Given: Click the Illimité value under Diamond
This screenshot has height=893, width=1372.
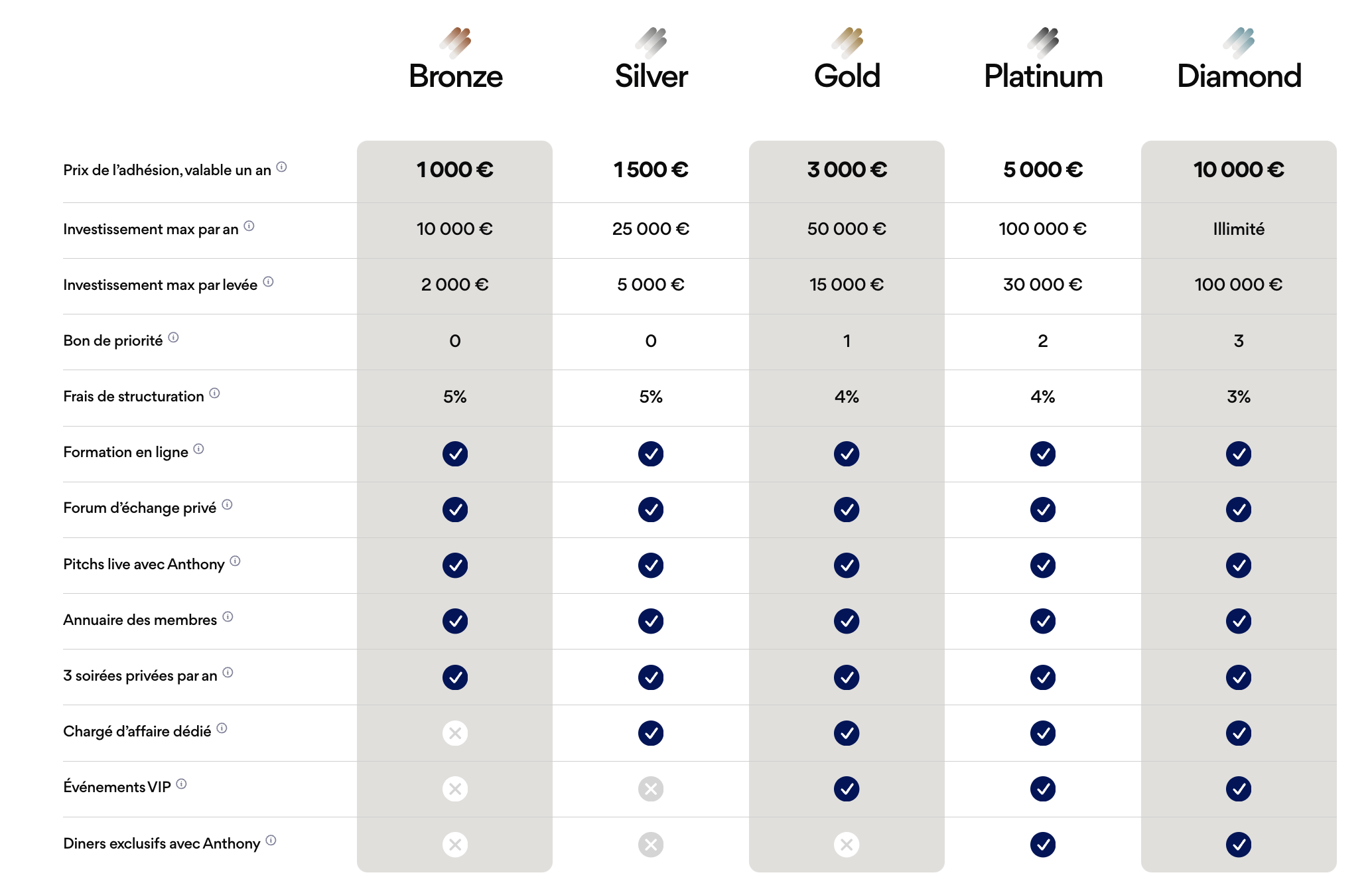Looking at the screenshot, I should [1239, 229].
